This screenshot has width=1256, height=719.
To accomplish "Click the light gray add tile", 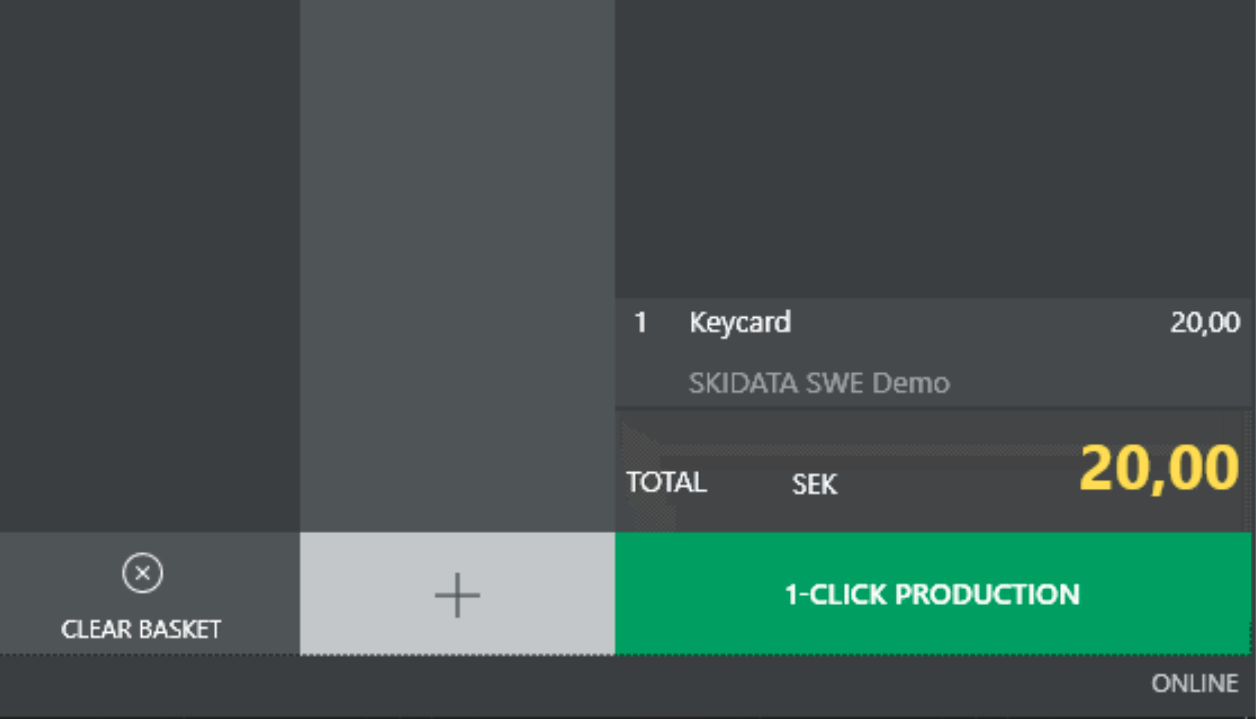I will click(457, 594).
